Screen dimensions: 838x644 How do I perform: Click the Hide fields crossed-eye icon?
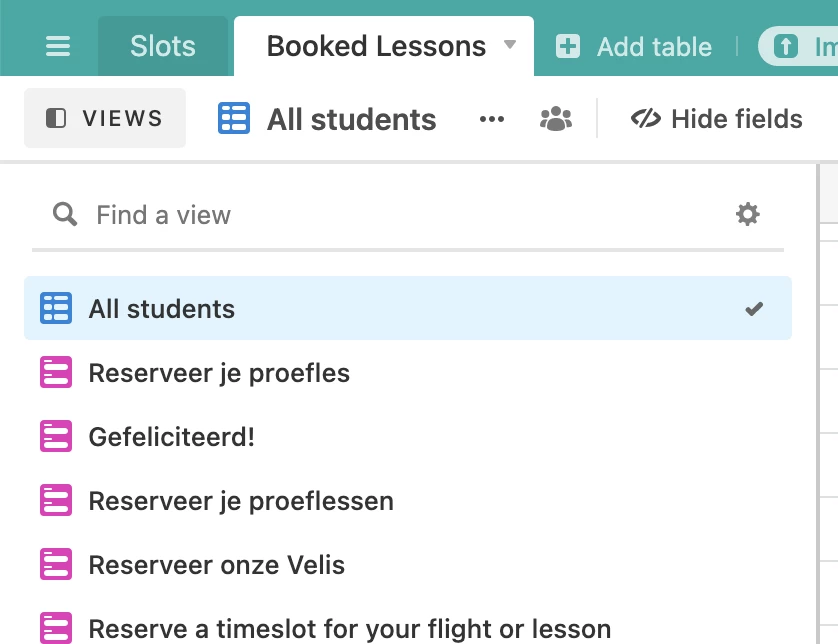[x=646, y=119]
